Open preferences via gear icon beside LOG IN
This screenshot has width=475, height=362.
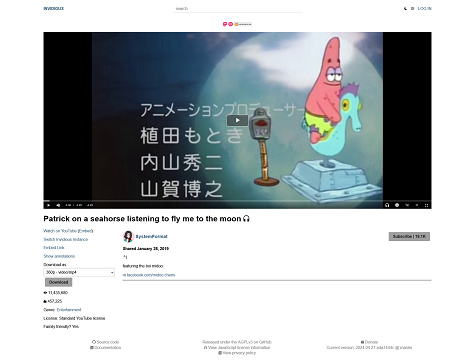412,9
